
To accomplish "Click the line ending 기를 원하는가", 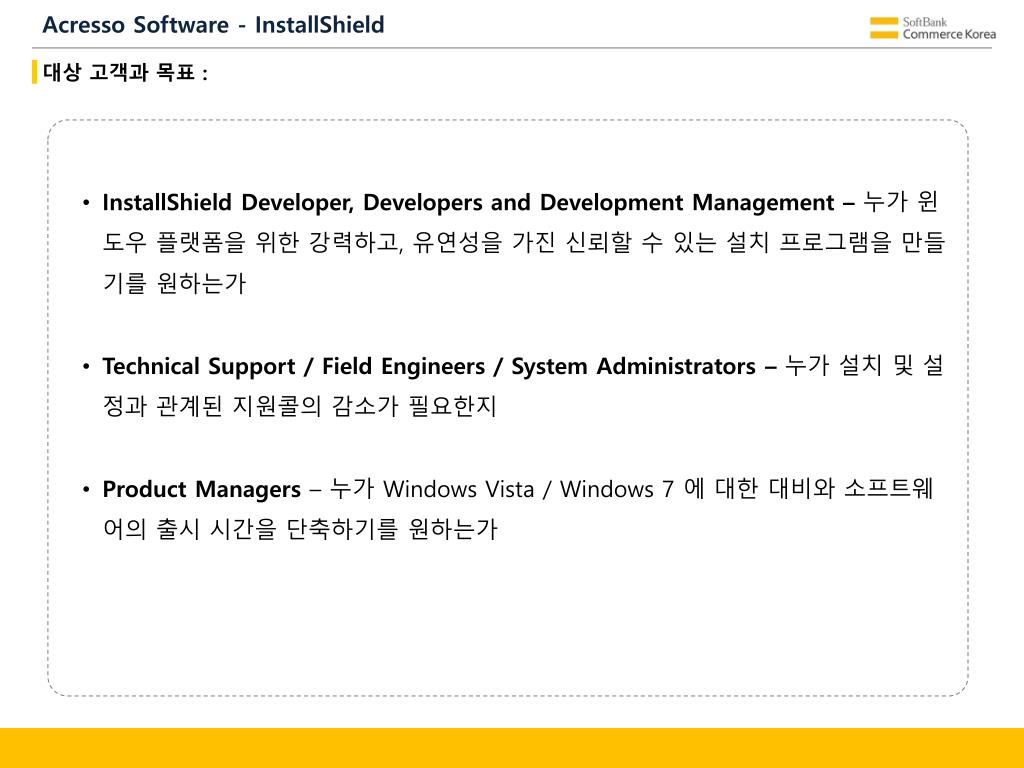I will tap(174, 283).
